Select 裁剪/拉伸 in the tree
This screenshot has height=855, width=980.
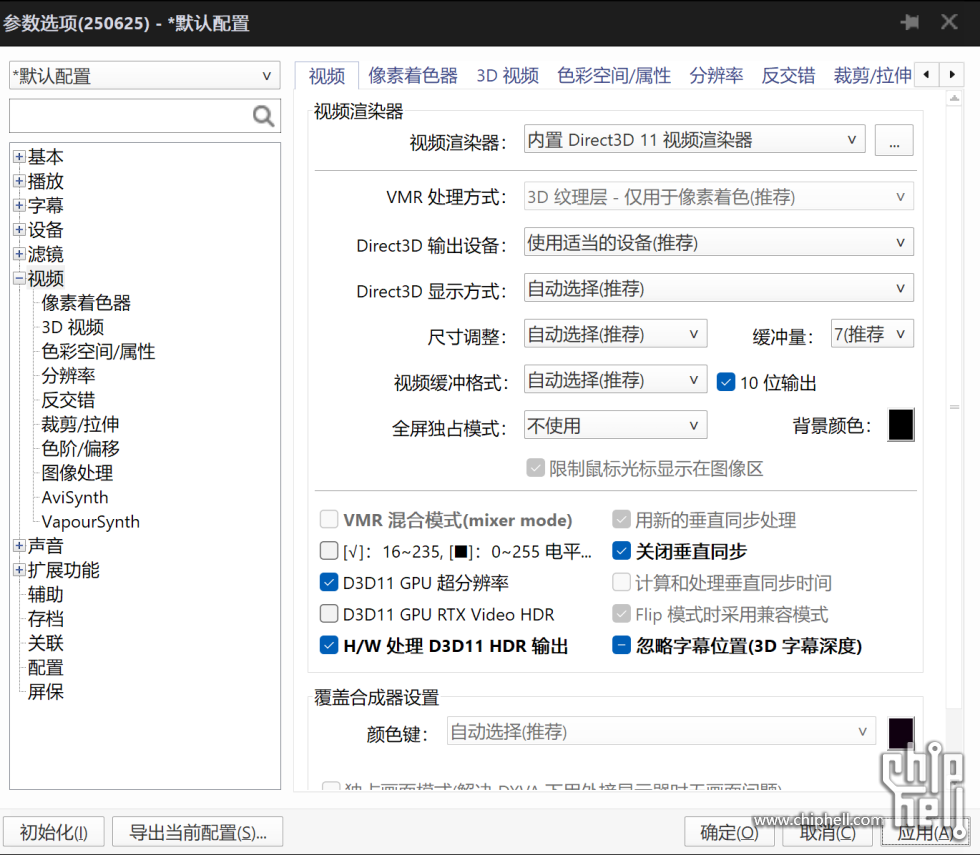coord(80,425)
